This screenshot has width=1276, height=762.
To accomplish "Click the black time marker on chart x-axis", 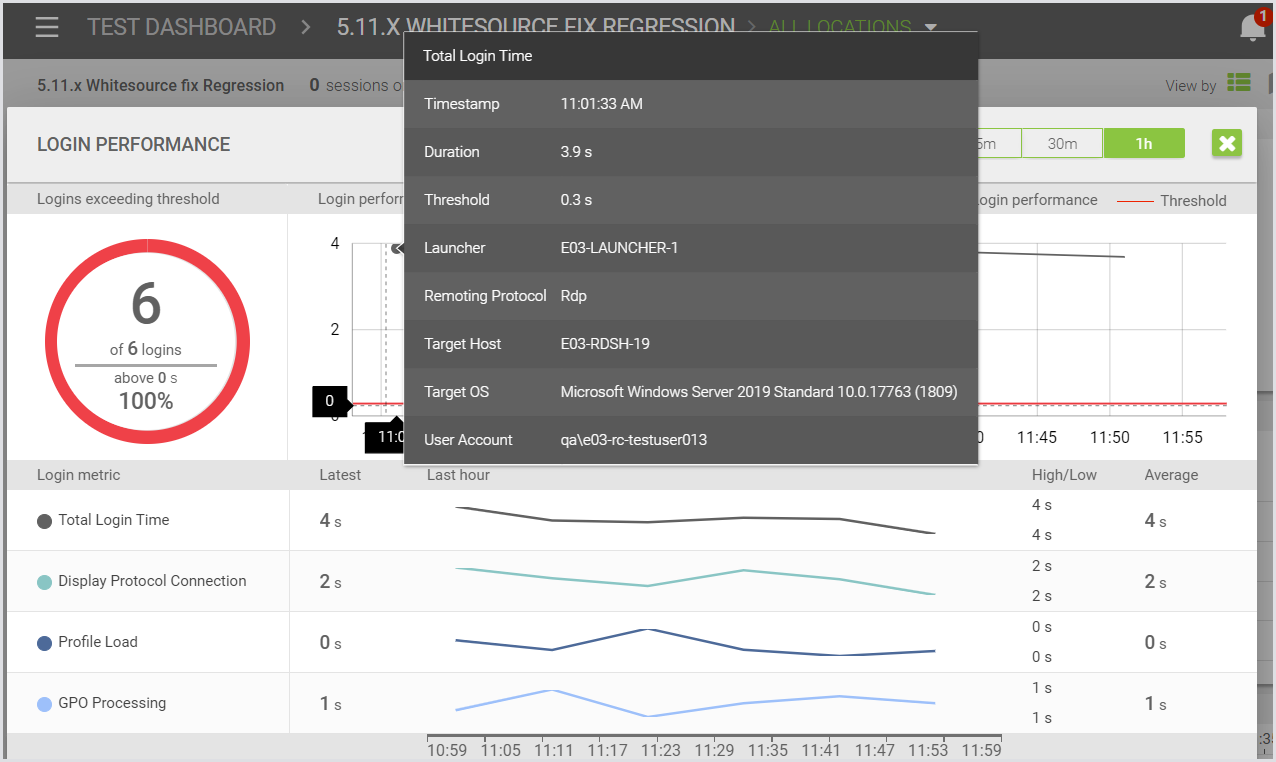I will click(x=385, y=437).
